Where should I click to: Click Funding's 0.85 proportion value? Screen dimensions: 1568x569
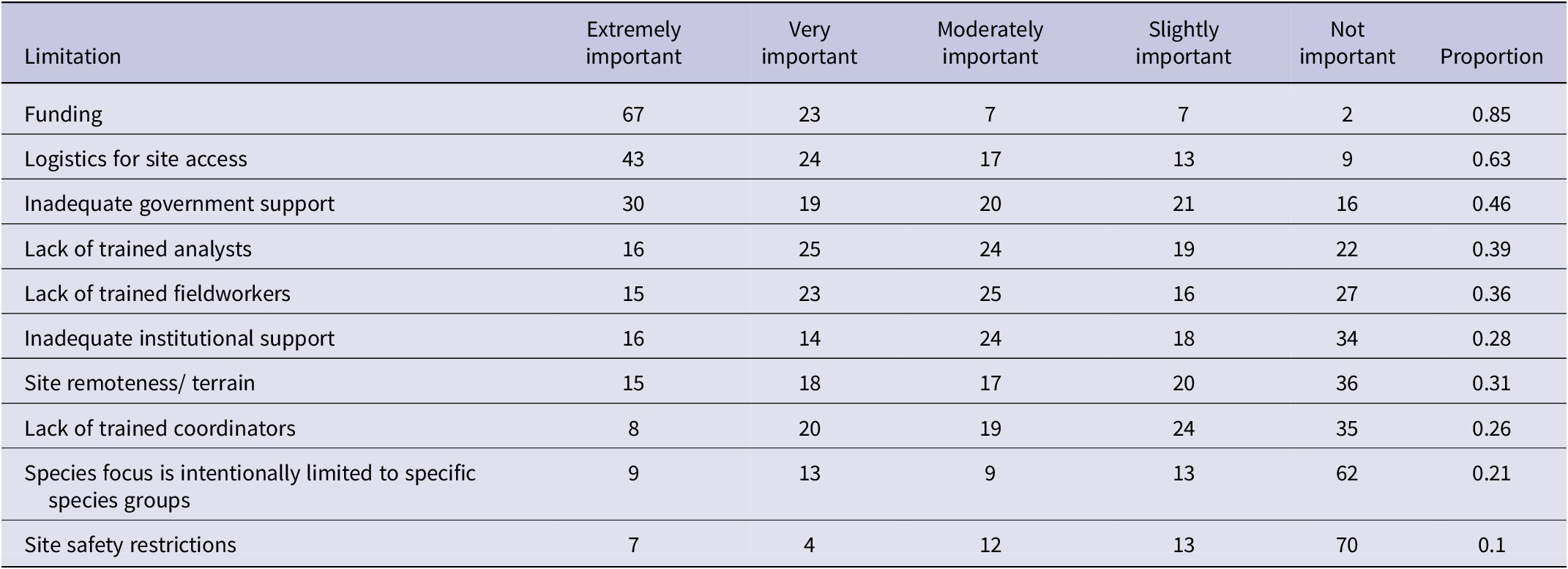[x=1491, y=114]
